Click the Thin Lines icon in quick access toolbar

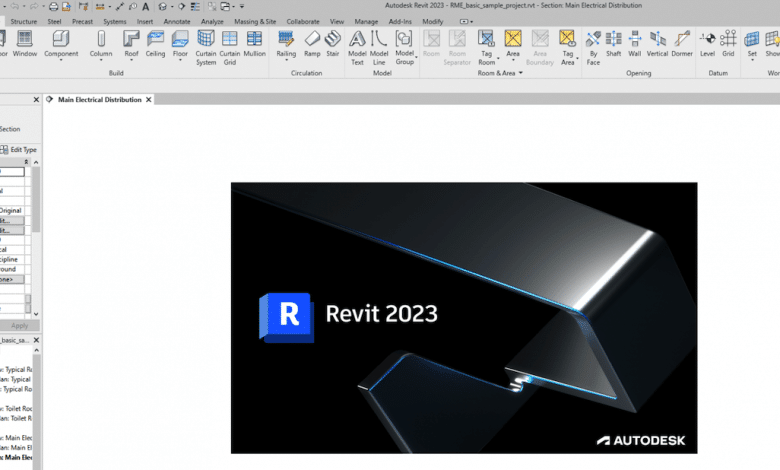pos(195,6)
